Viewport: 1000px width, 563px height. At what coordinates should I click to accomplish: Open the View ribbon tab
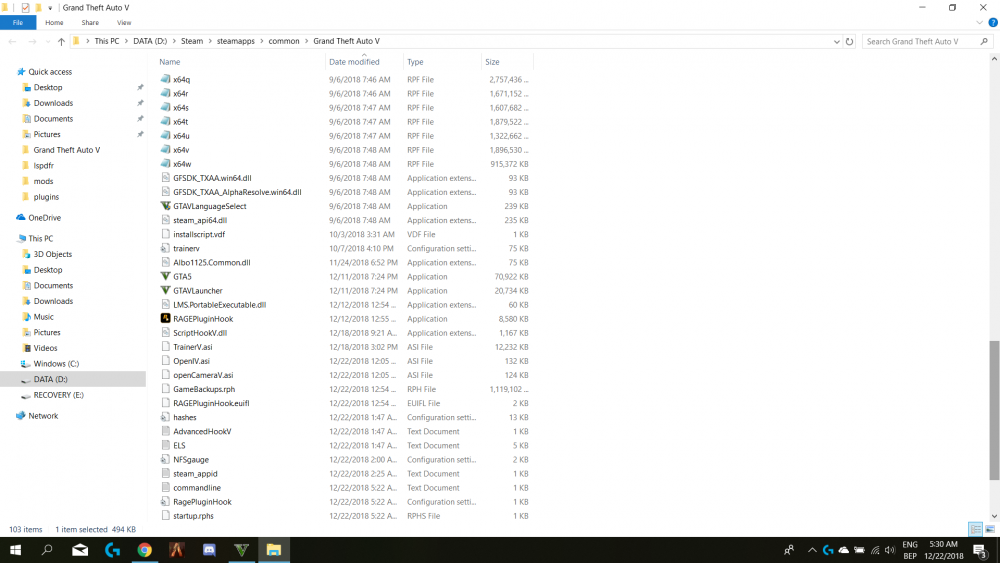(x=124, y=22)
